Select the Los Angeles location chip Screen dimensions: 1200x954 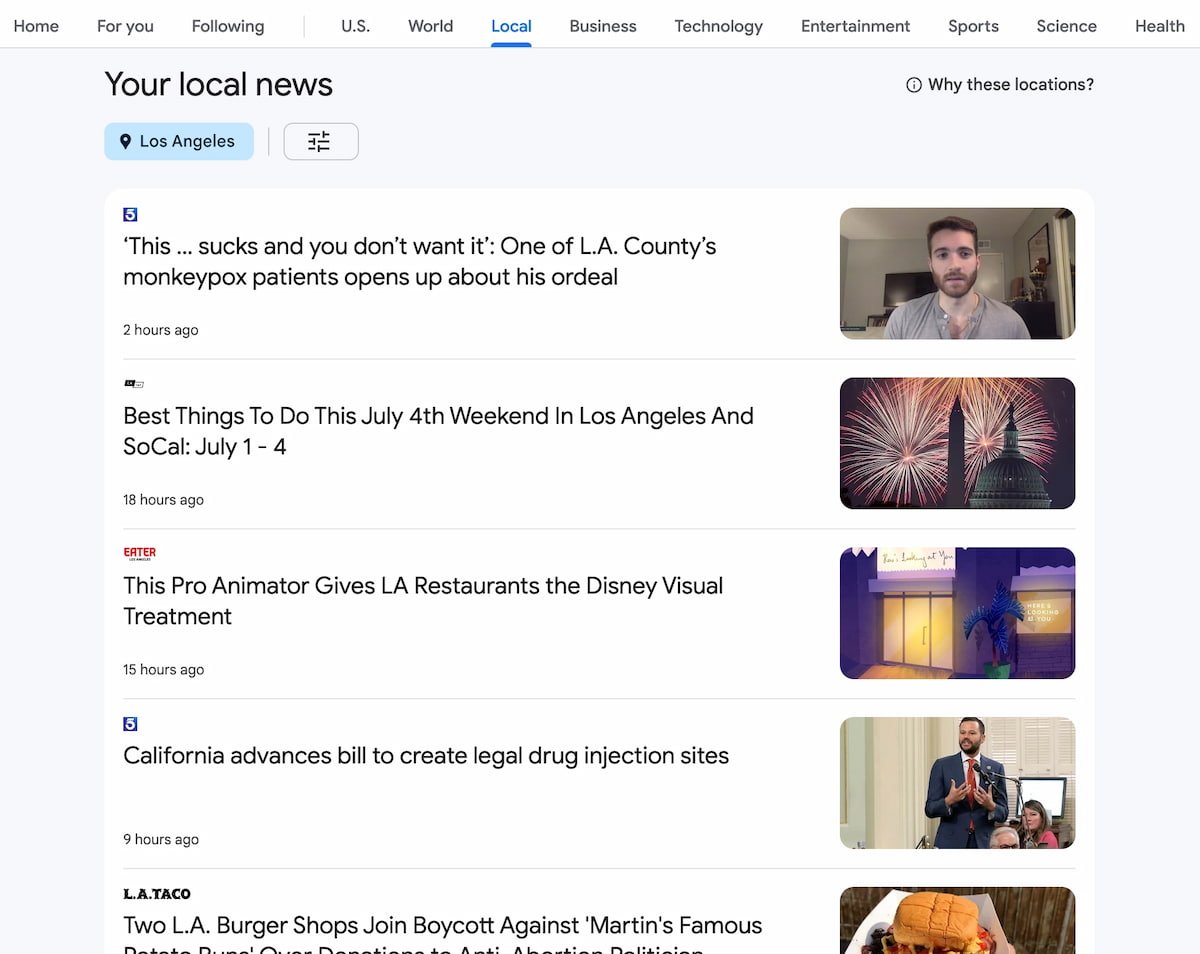179,141
